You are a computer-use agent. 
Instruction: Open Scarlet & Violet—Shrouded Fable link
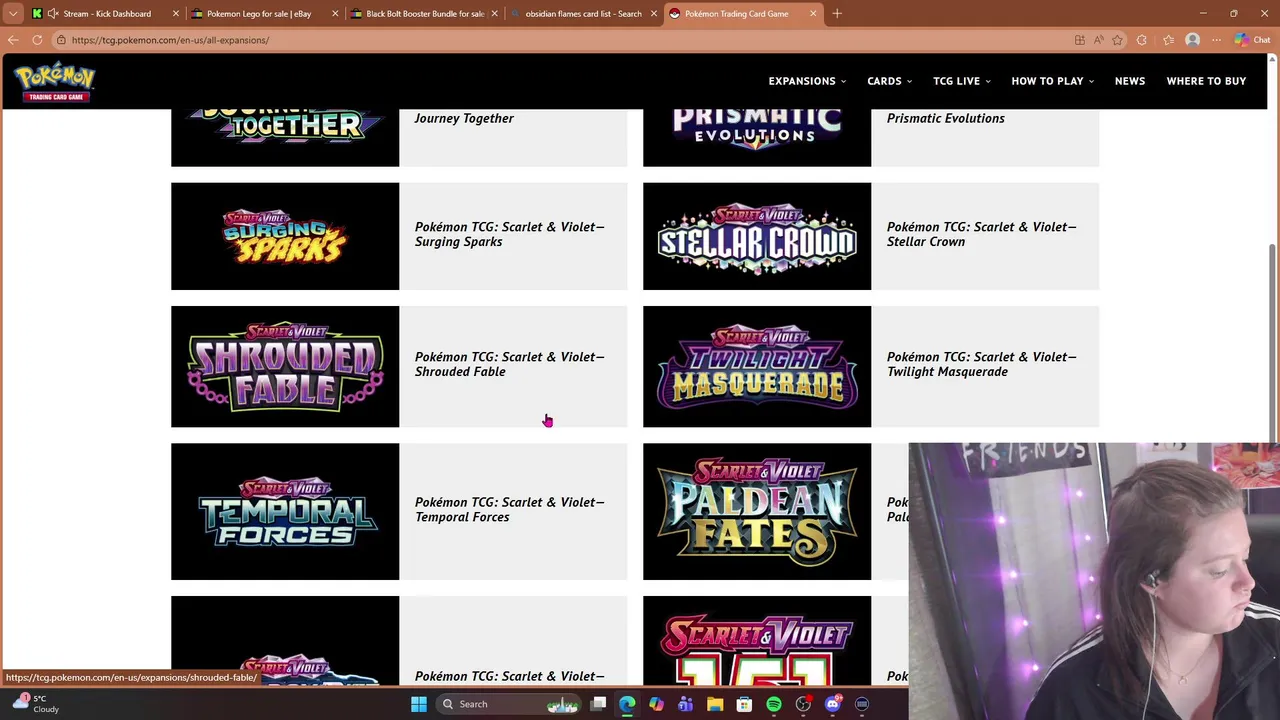tap(510, 364)
